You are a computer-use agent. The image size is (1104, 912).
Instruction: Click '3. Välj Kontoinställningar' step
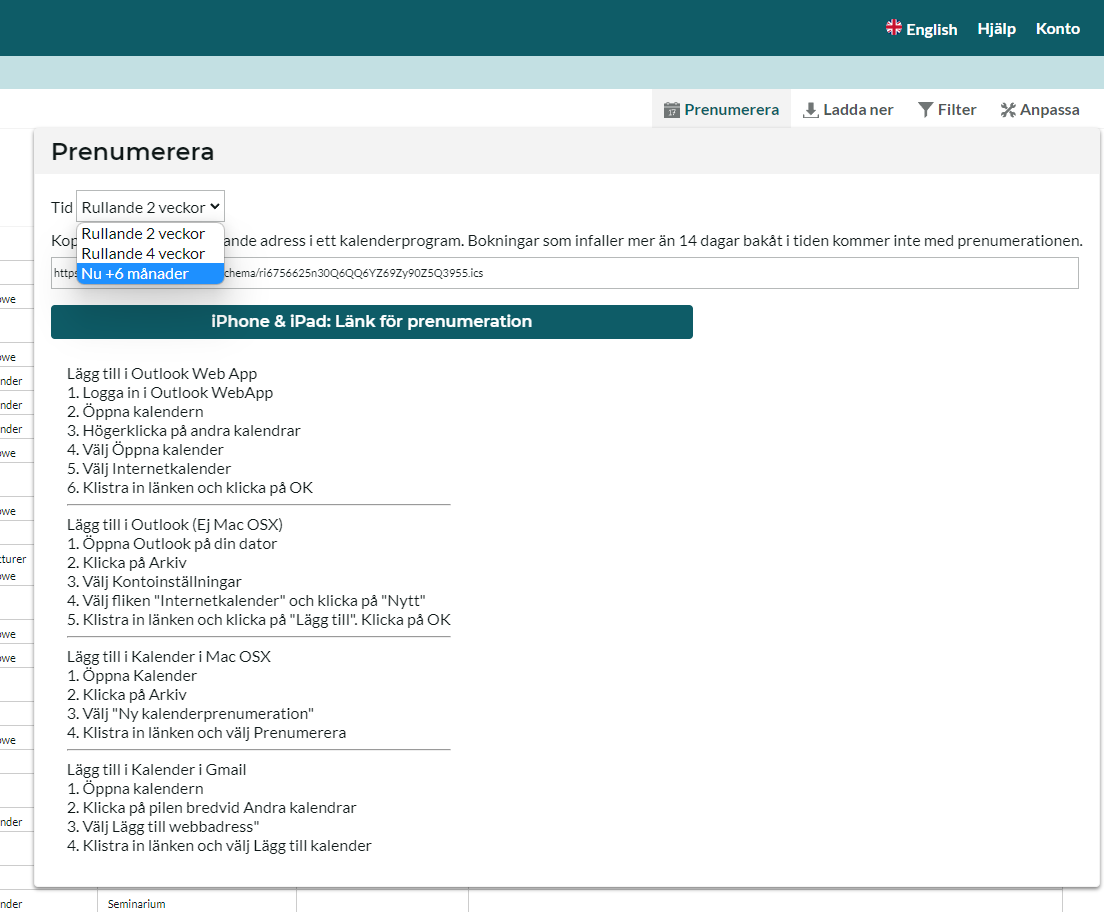(x=154, y=582)
